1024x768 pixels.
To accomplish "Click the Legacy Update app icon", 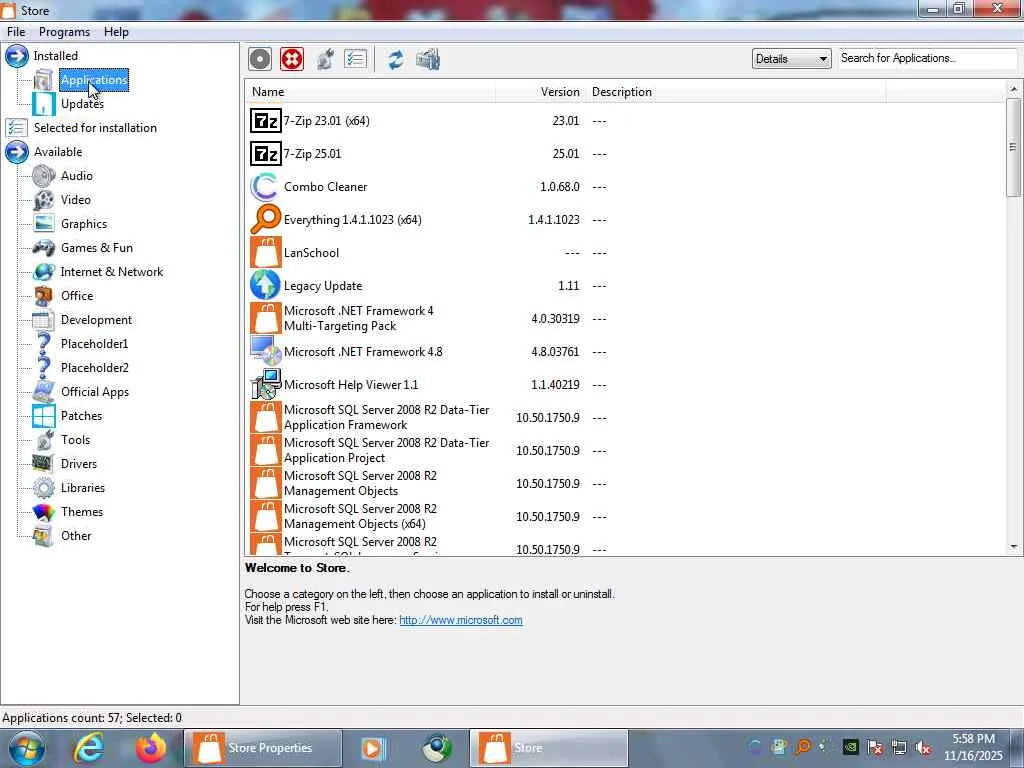I will 266,285.
